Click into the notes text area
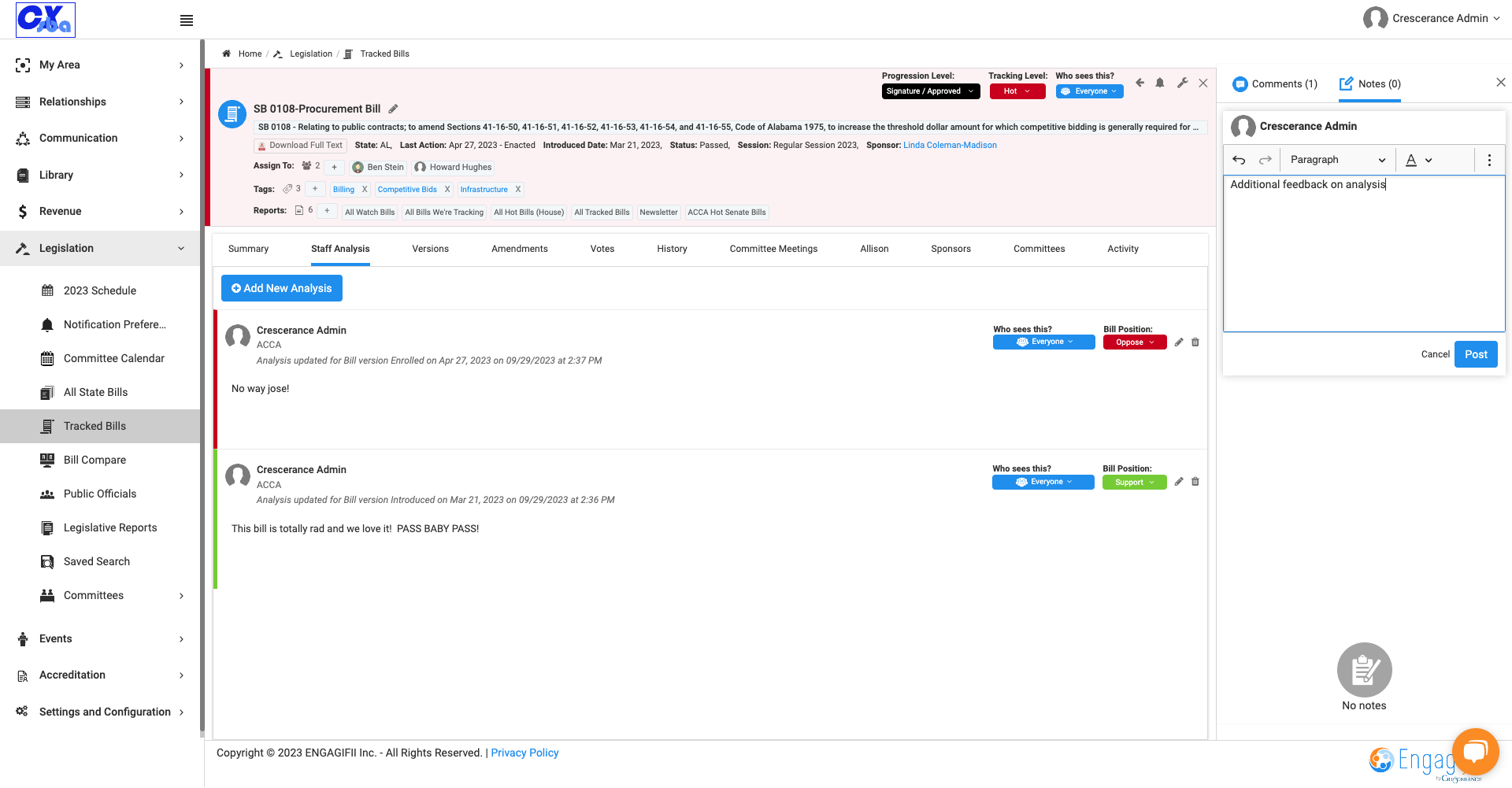Screen dimensions: 1512x788 [1364, 253]
